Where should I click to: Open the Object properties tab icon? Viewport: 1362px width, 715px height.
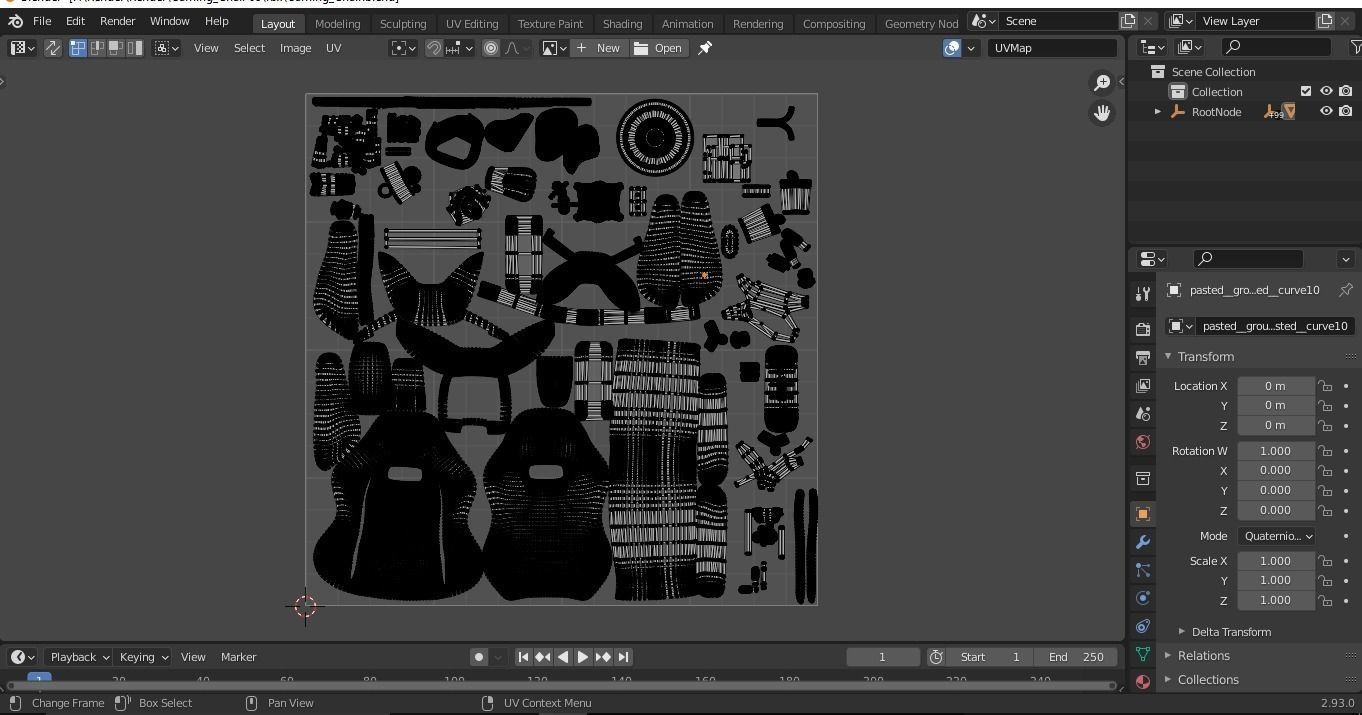[1142, 514]
